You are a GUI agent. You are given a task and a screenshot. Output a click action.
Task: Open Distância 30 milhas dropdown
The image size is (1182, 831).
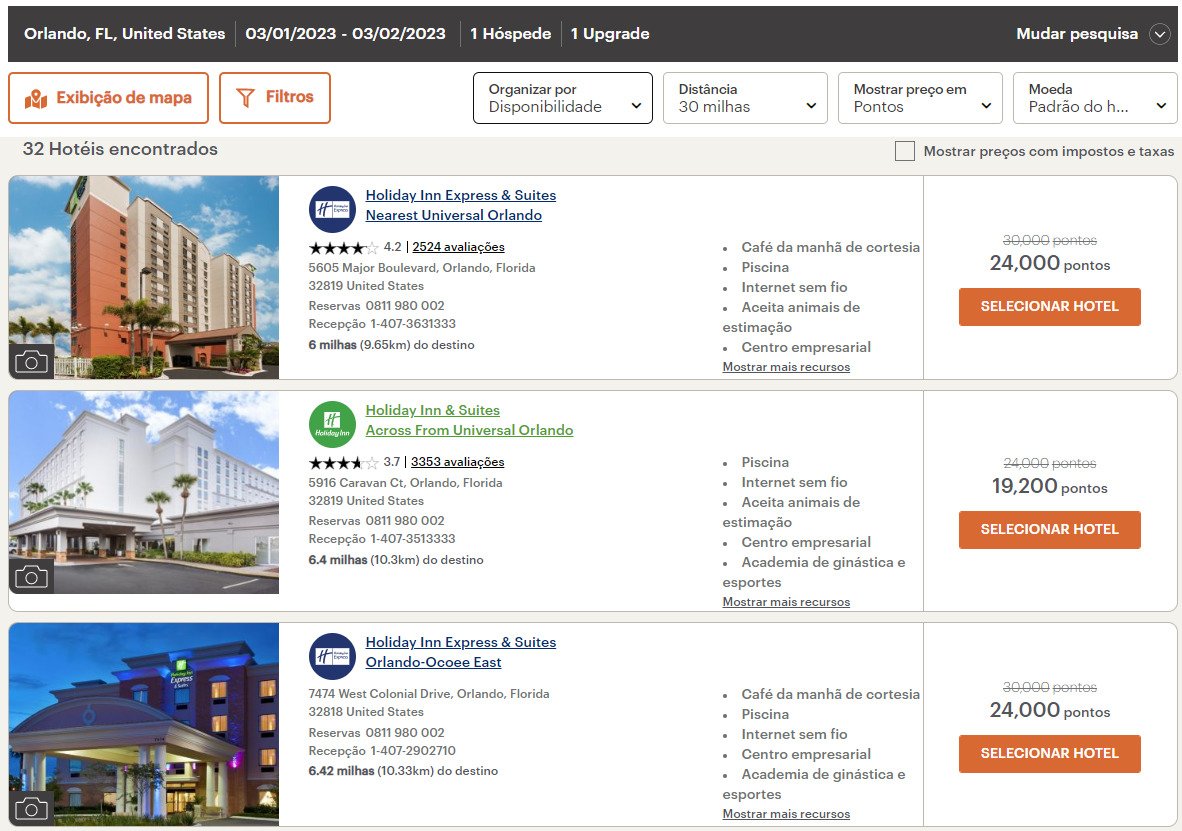745,98
